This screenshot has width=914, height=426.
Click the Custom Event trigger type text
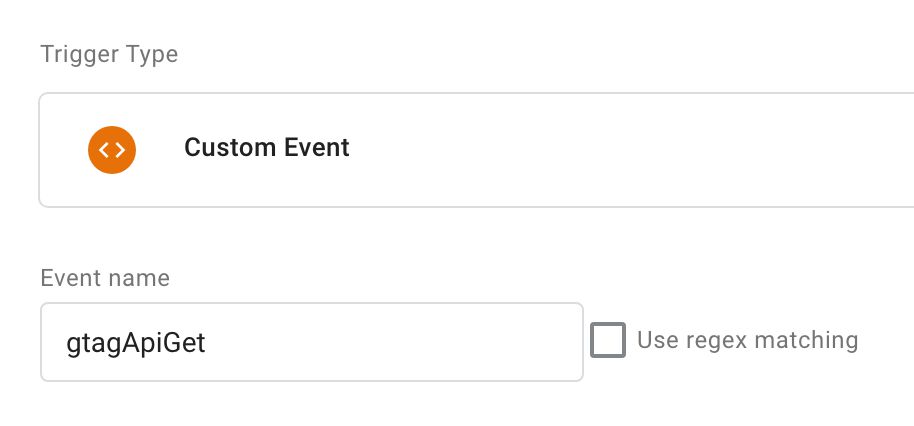point(267,147)
